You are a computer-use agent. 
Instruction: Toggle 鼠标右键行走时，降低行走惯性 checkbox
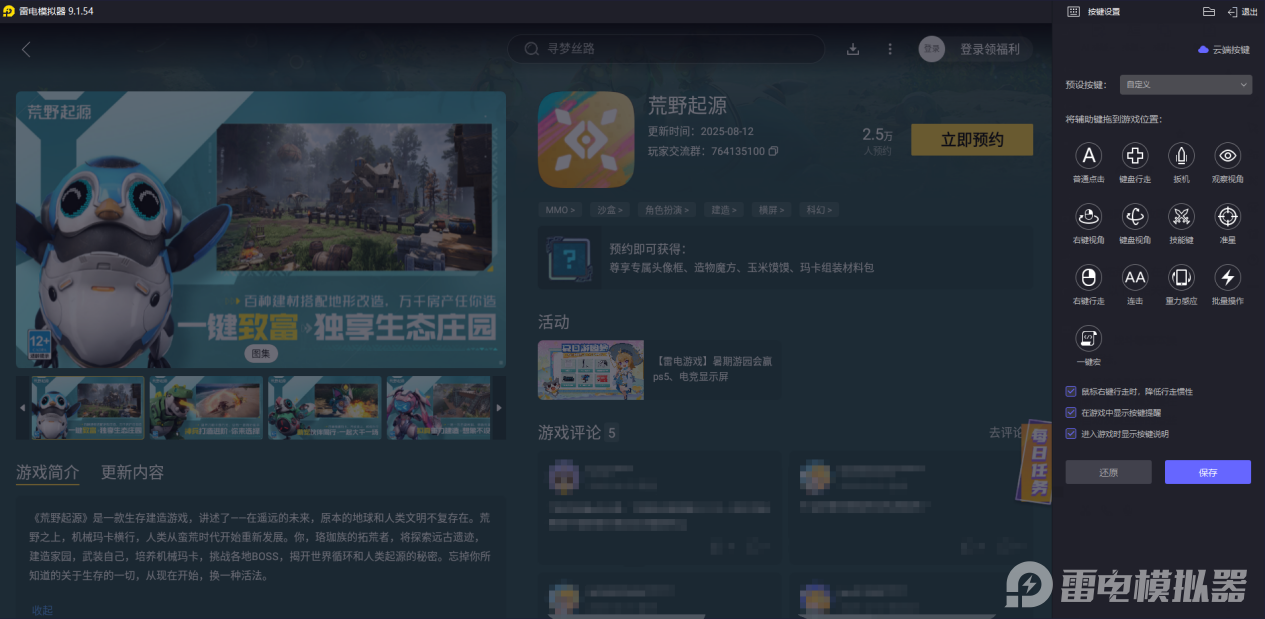pyautogui.click(x=1071, y=391)
